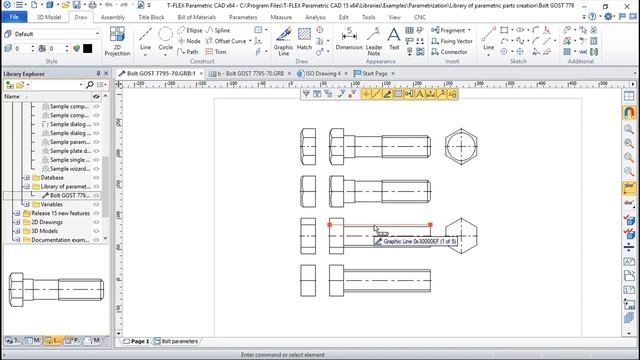Click the Fixing Vector tool
Image resolution: width=640 pixels, height=360 pixels.
click(452, 41)
